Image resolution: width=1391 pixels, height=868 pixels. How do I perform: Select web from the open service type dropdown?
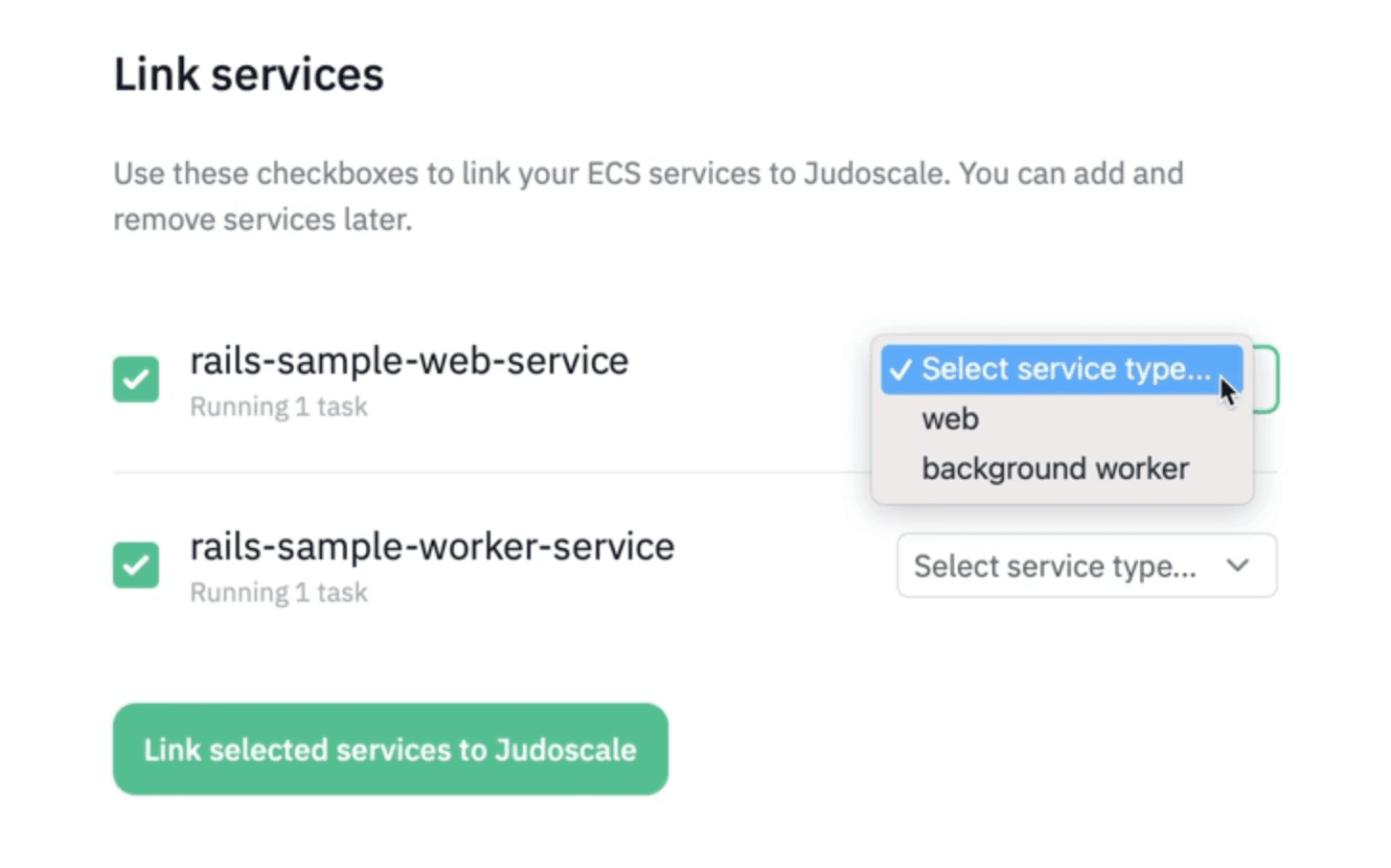coord(948,419)
